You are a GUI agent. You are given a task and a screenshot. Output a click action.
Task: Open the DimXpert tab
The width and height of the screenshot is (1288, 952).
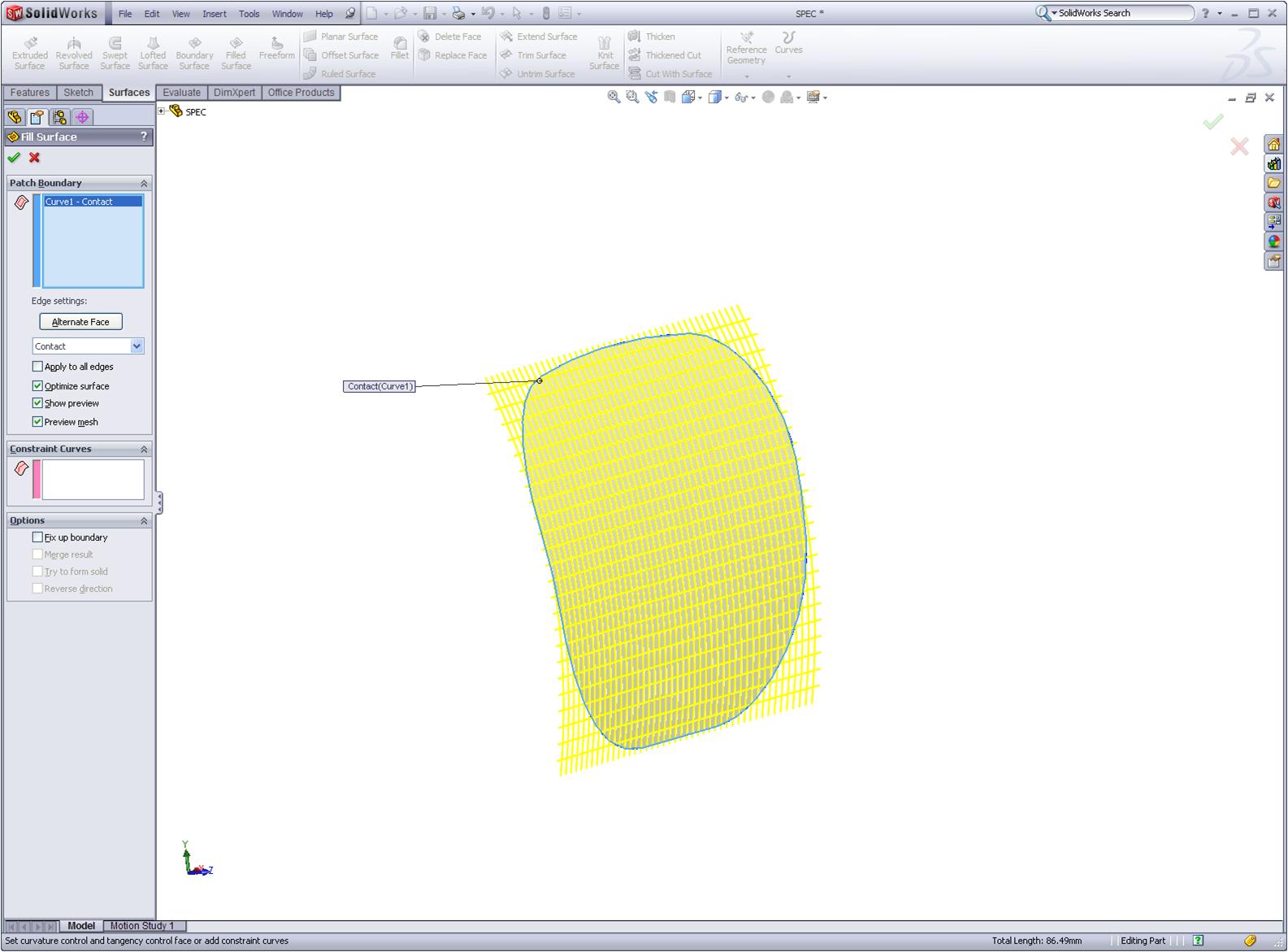coord(235,93)
